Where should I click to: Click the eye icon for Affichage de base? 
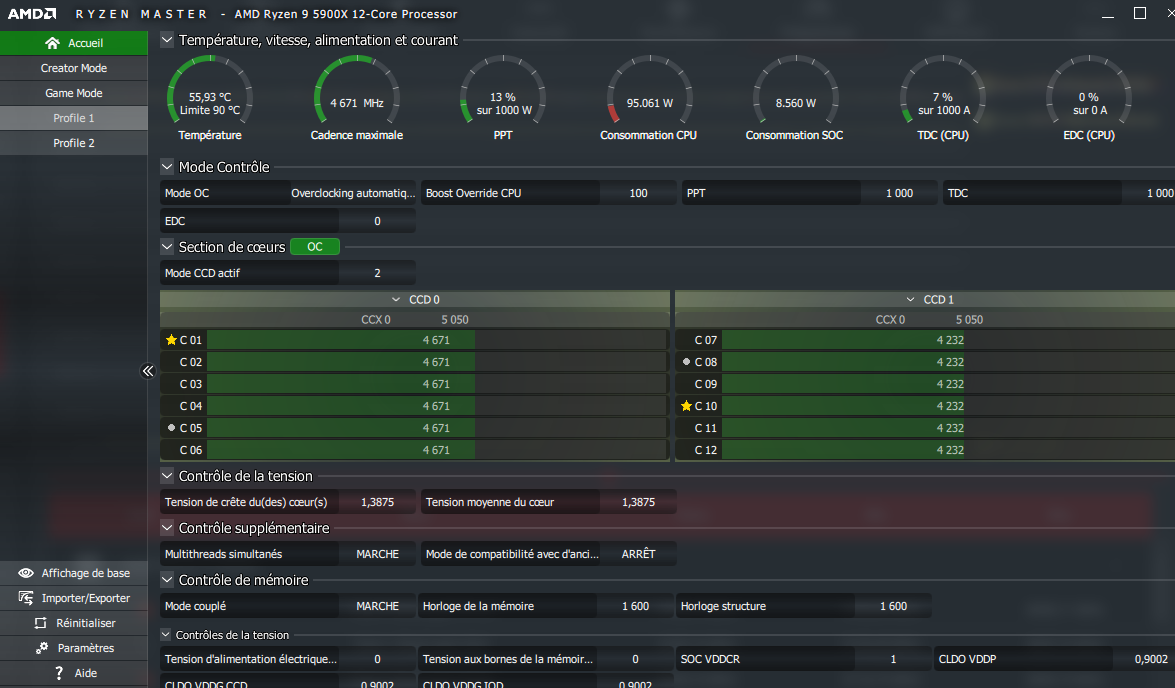pyautogui.click(x=25, y=573)
